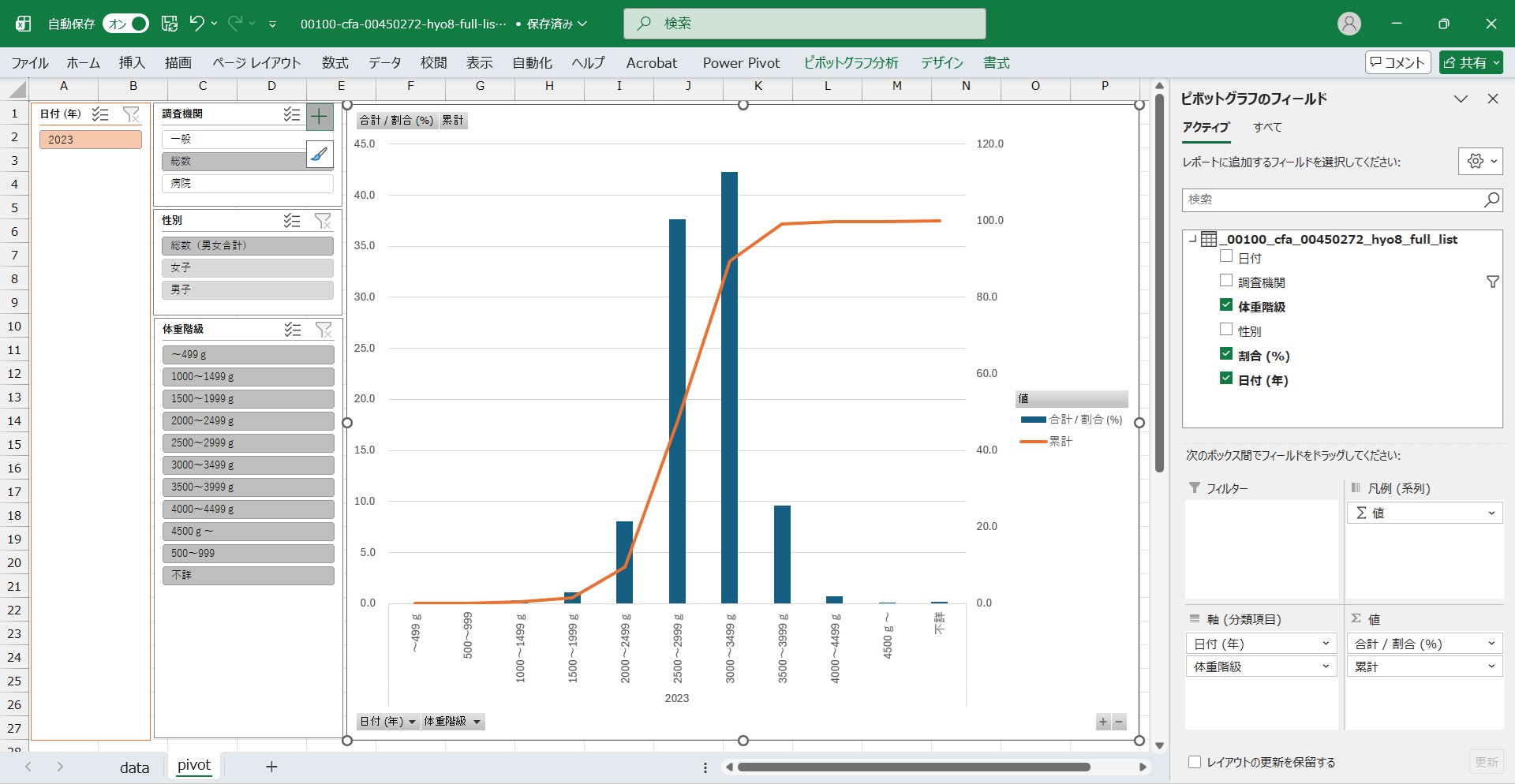Click the field list search box
The height and width of the screenshot is (784, 1515).
1334,200
